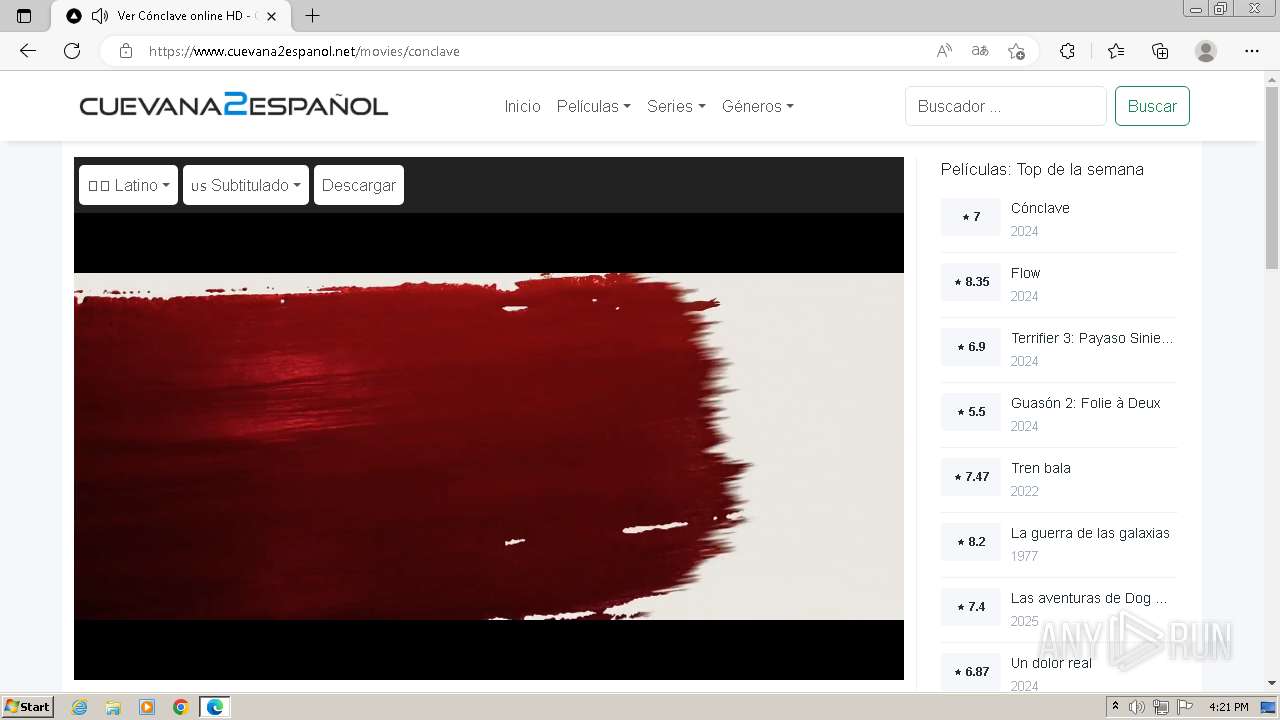Click the Buscador search field
The height and width of the screenshot is (720, 1280).
point(1006,106)
